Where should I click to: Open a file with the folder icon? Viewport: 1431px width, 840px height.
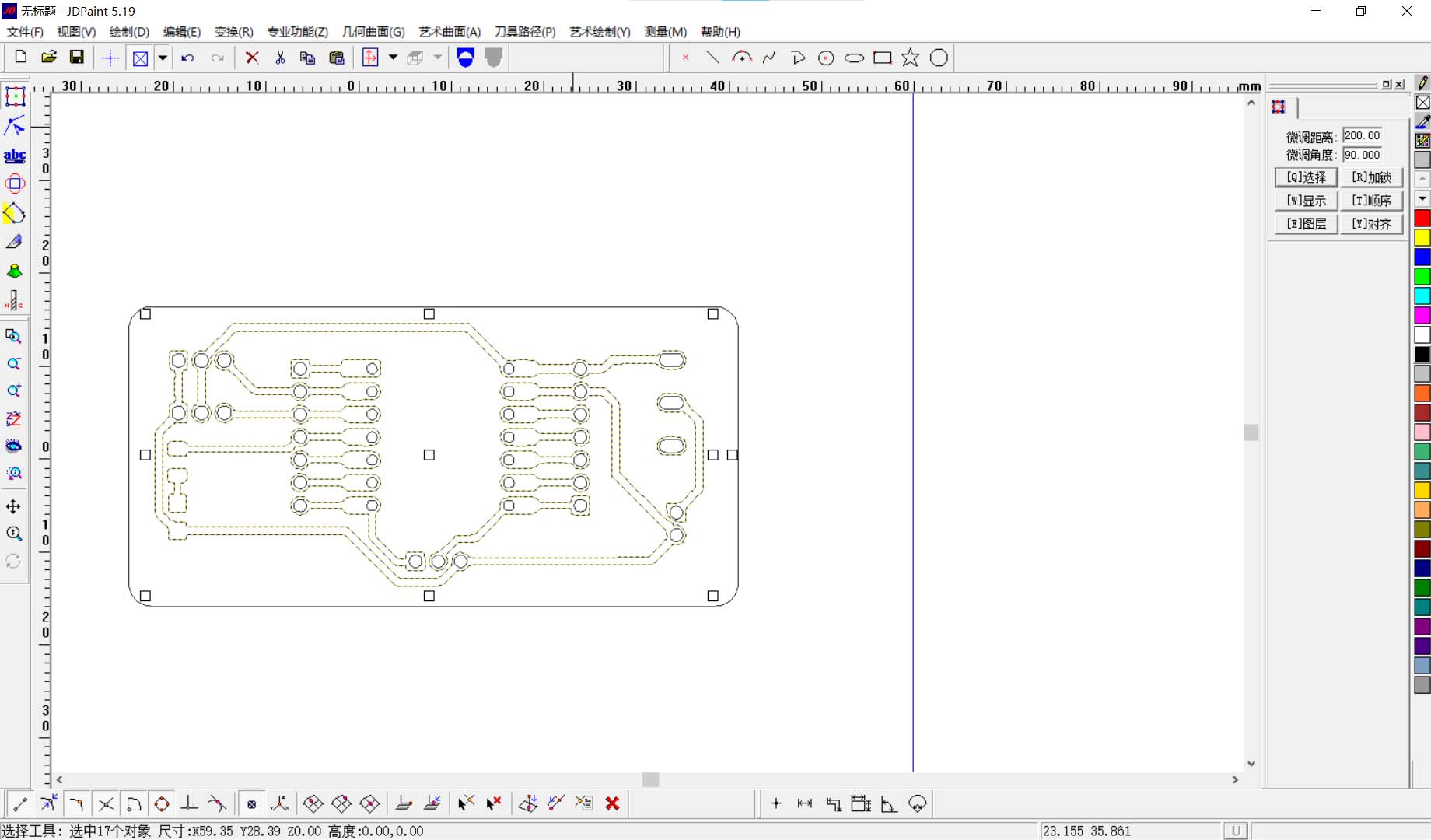[x=49, y=57]
